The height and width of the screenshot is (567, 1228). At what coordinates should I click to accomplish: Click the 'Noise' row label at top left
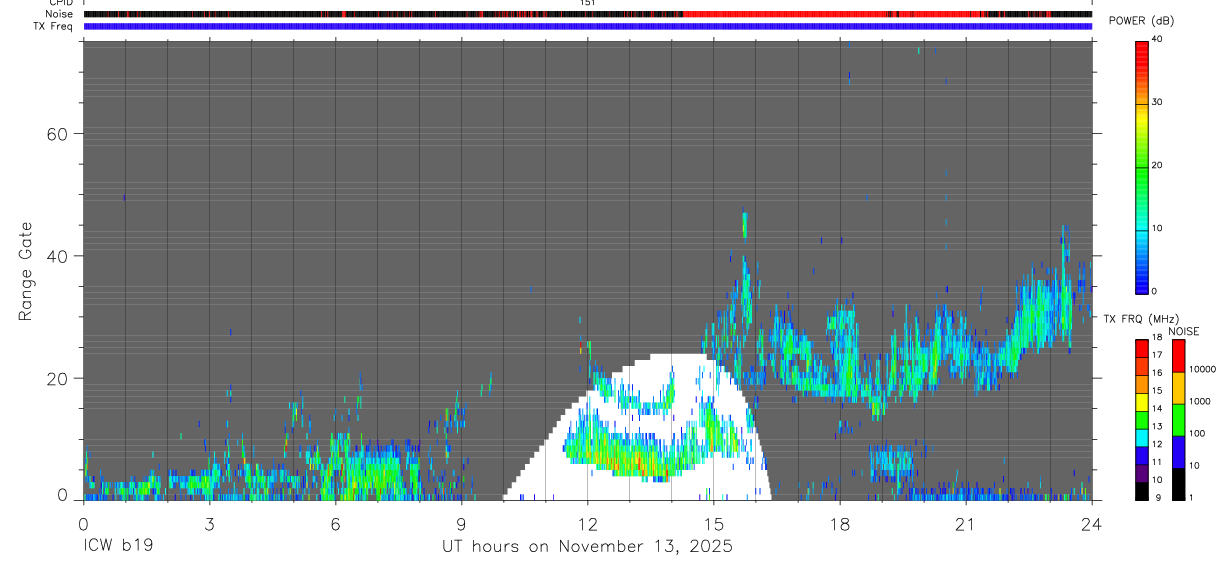pos(59,14)
